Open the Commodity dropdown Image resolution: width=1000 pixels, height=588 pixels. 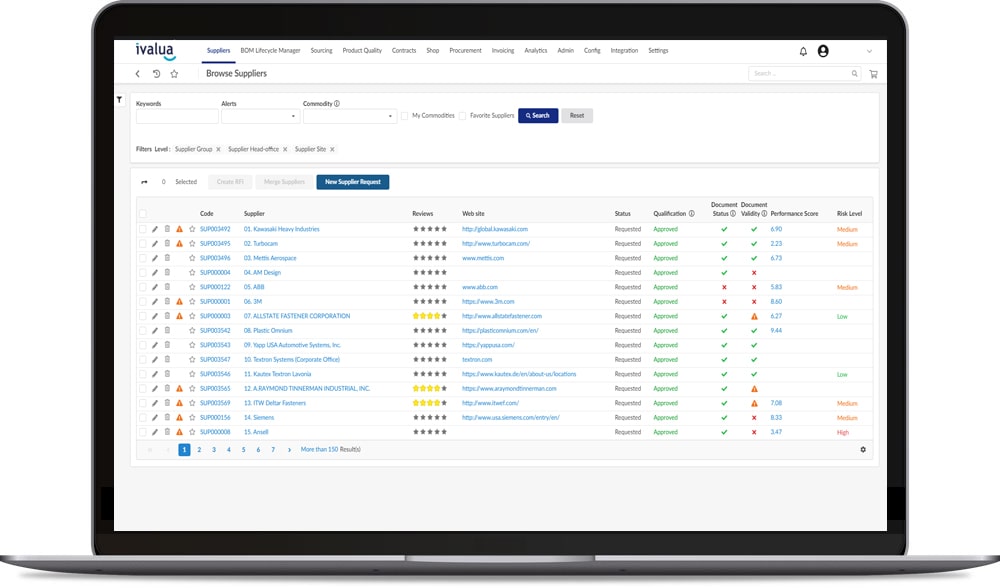click(x=349, y=116)
